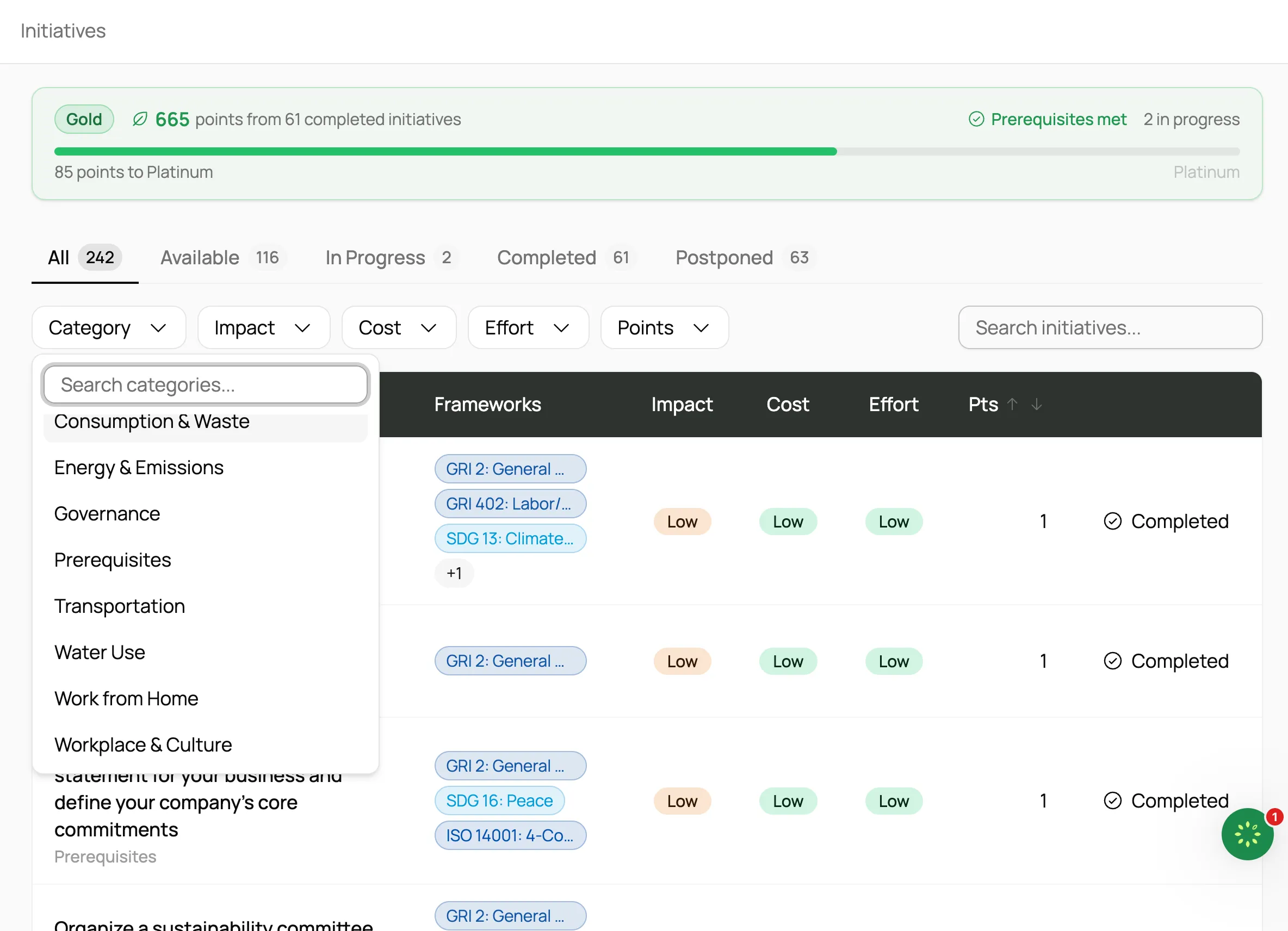Click the Pts column header
Viewport: 1288px width, 931px height.
click(x=983, y=404)
